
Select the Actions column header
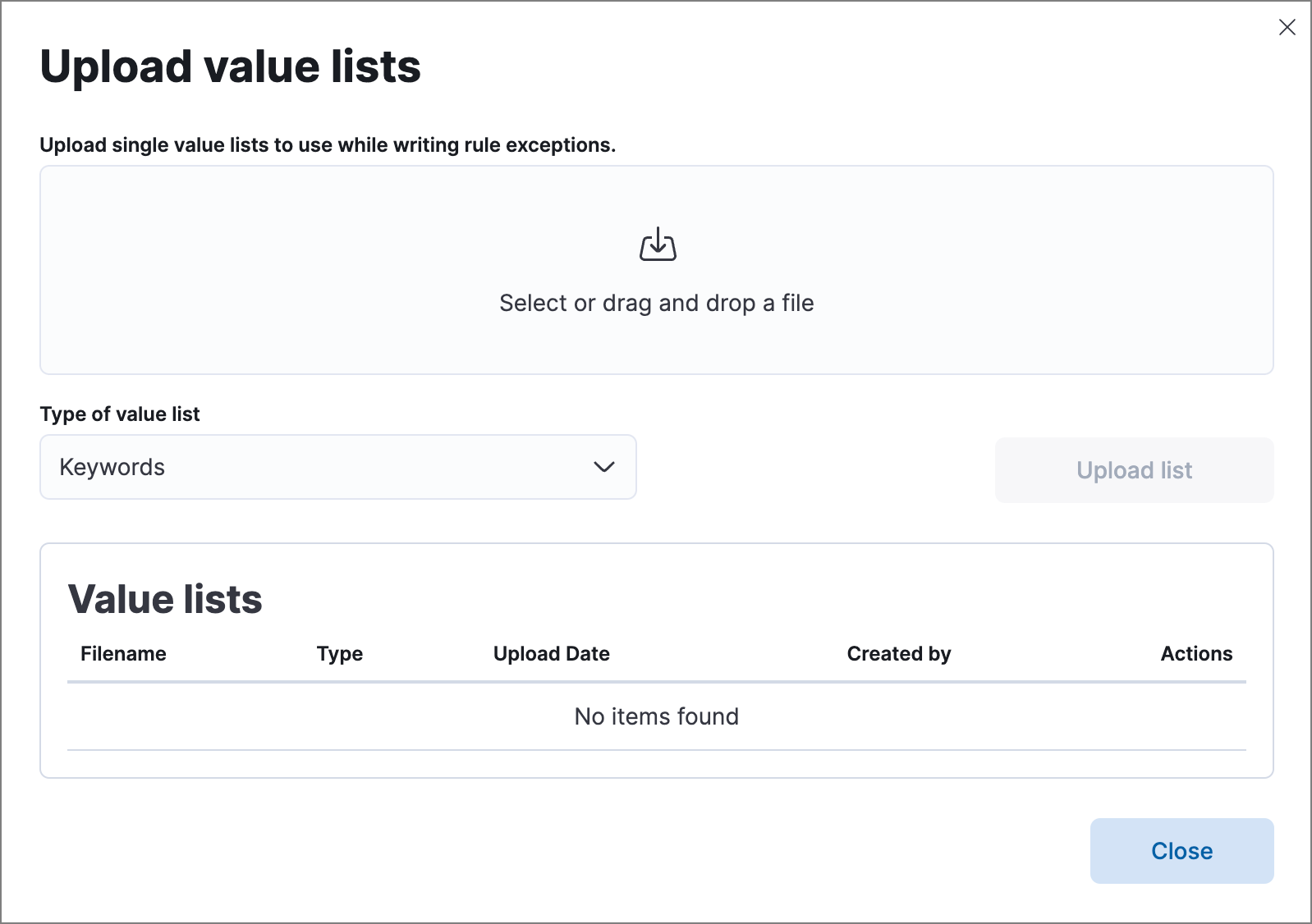click(1195, 654)
